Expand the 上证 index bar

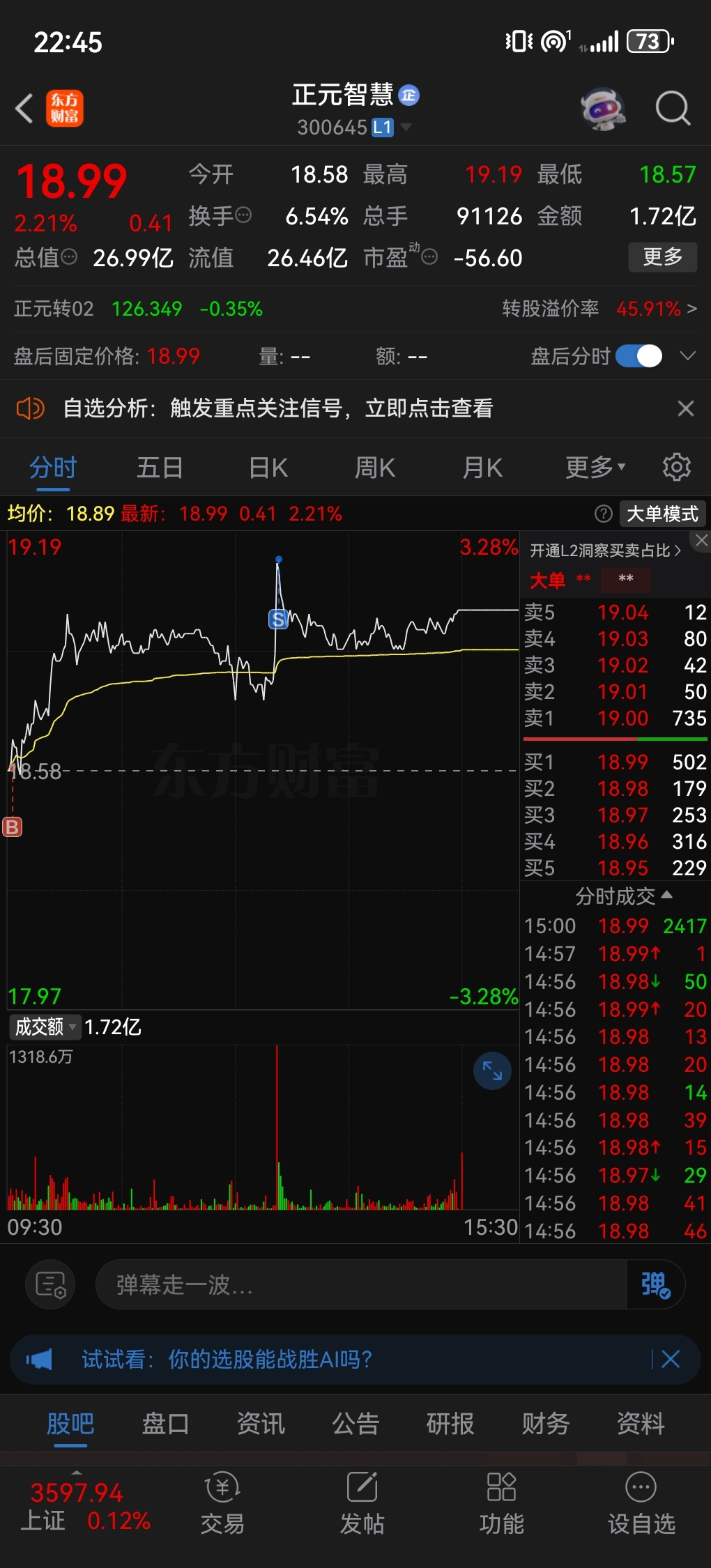(x=77, y=1472)
